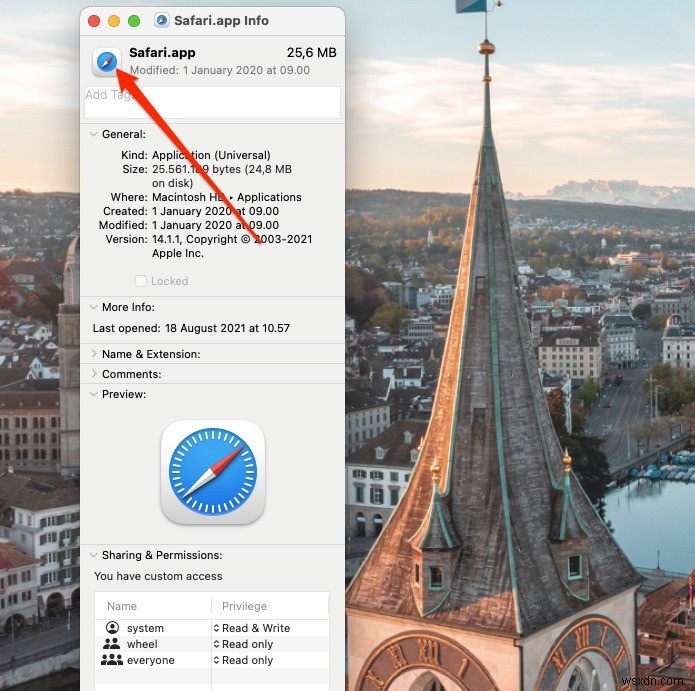
Task: Collapse the Sharing & Permissions section
Action: click(94, 555)
